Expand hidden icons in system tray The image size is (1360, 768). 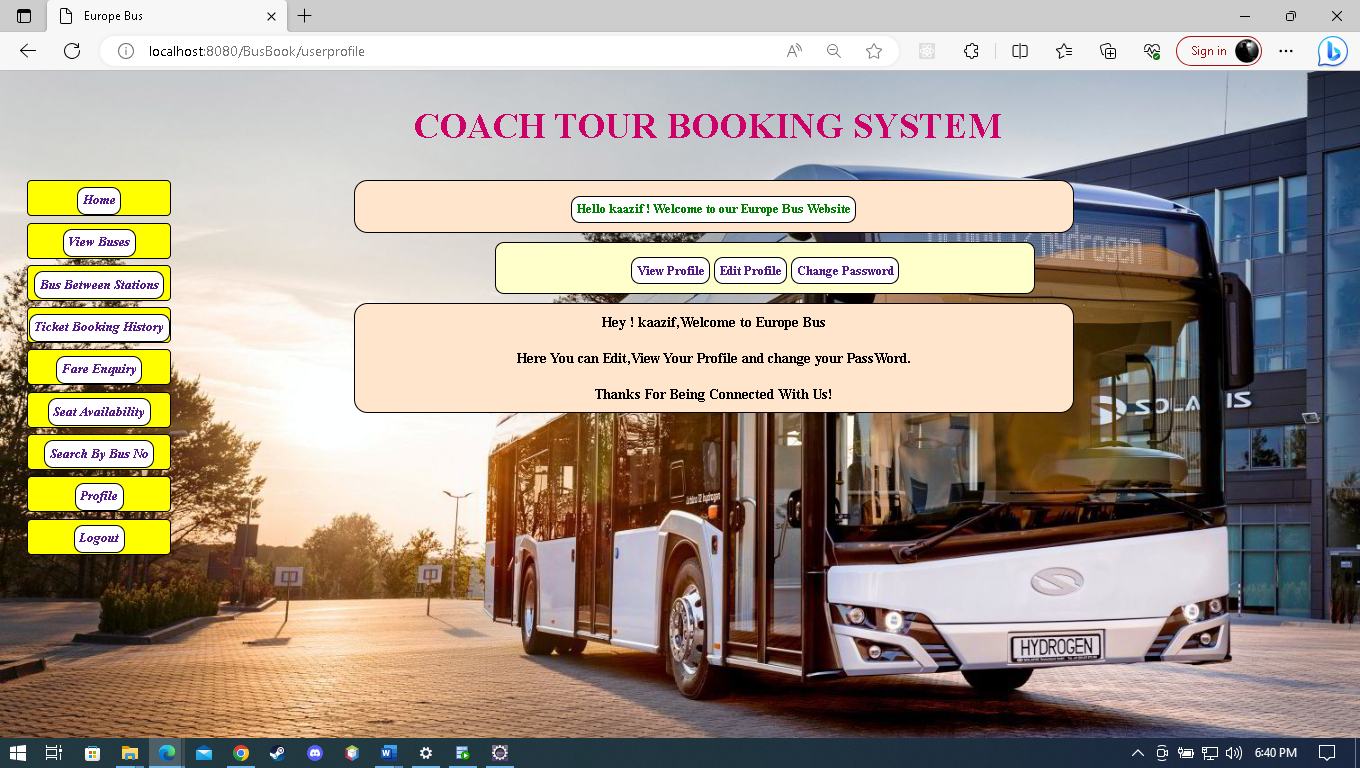click(1138, 753)
